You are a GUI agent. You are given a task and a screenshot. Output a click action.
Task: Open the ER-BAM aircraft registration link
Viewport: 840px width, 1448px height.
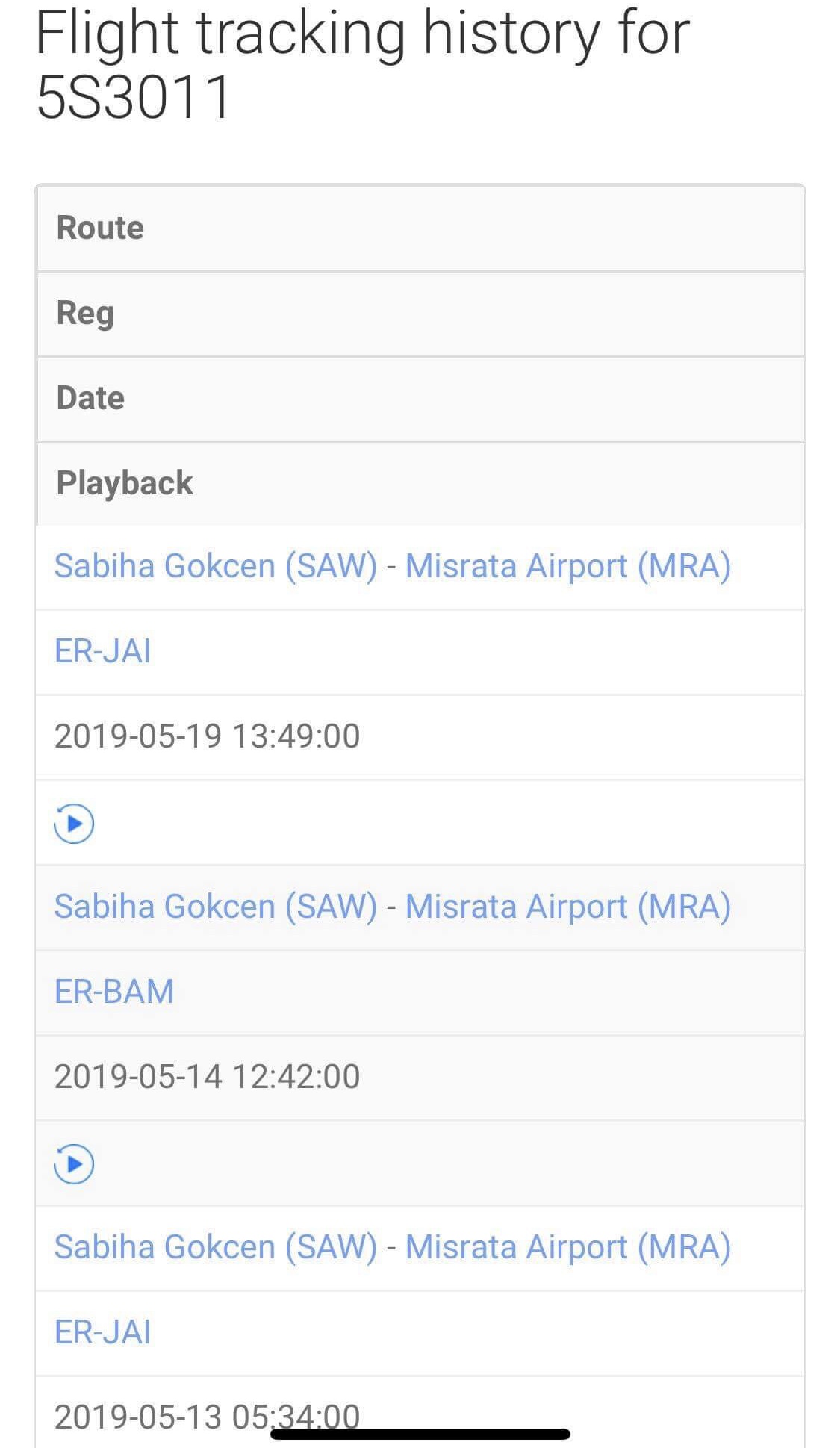(114, 992)
